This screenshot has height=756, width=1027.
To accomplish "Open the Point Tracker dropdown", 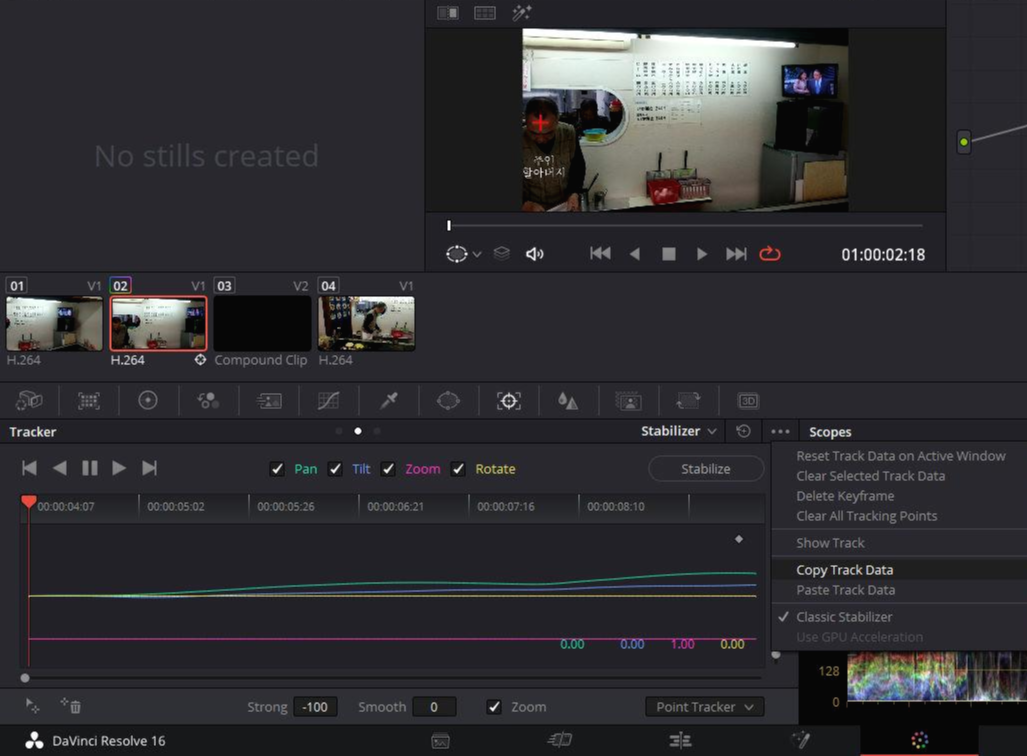I will pos(705,707).
